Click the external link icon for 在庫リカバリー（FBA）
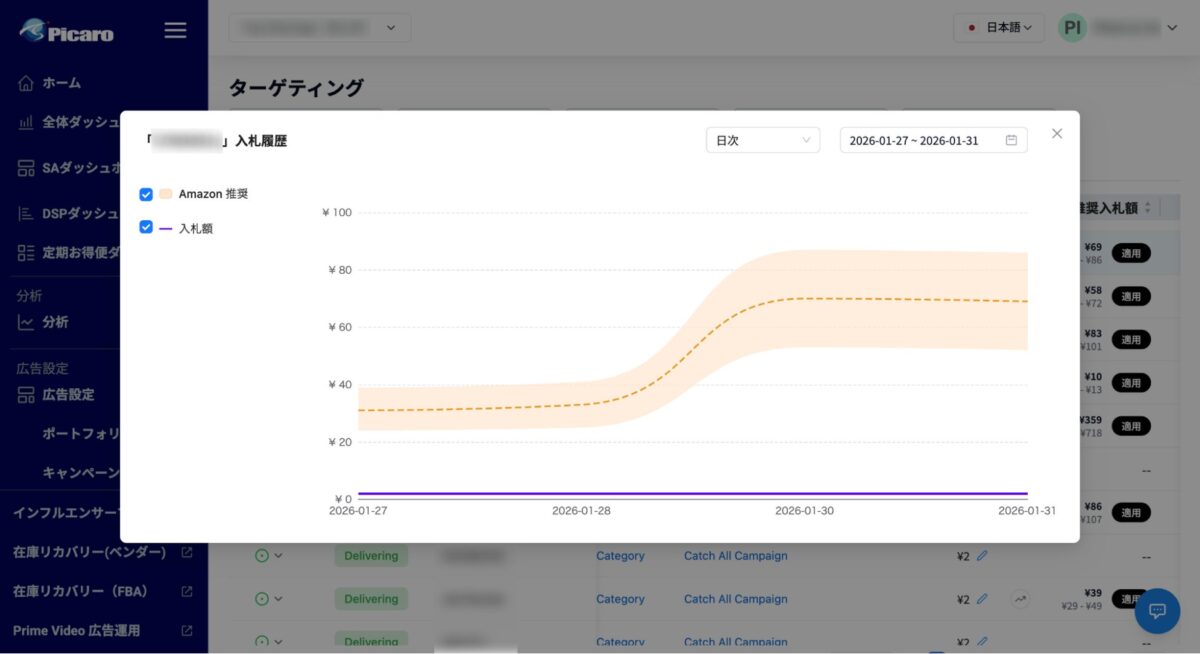Viewport: 1200px width, 654px height. point(186,592)
